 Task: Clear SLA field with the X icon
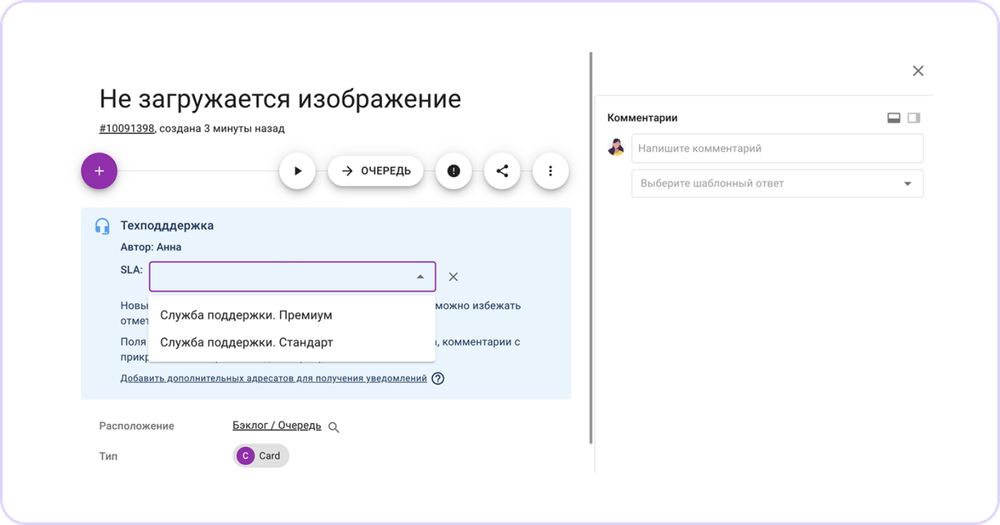click(453, 277)
